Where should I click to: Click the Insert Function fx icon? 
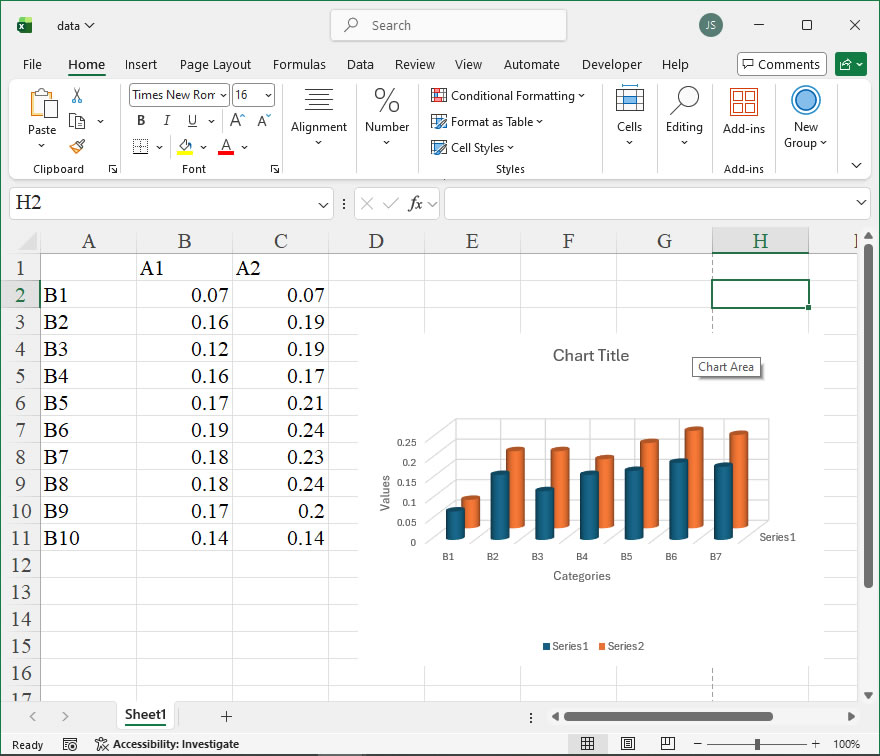point(415,203)
